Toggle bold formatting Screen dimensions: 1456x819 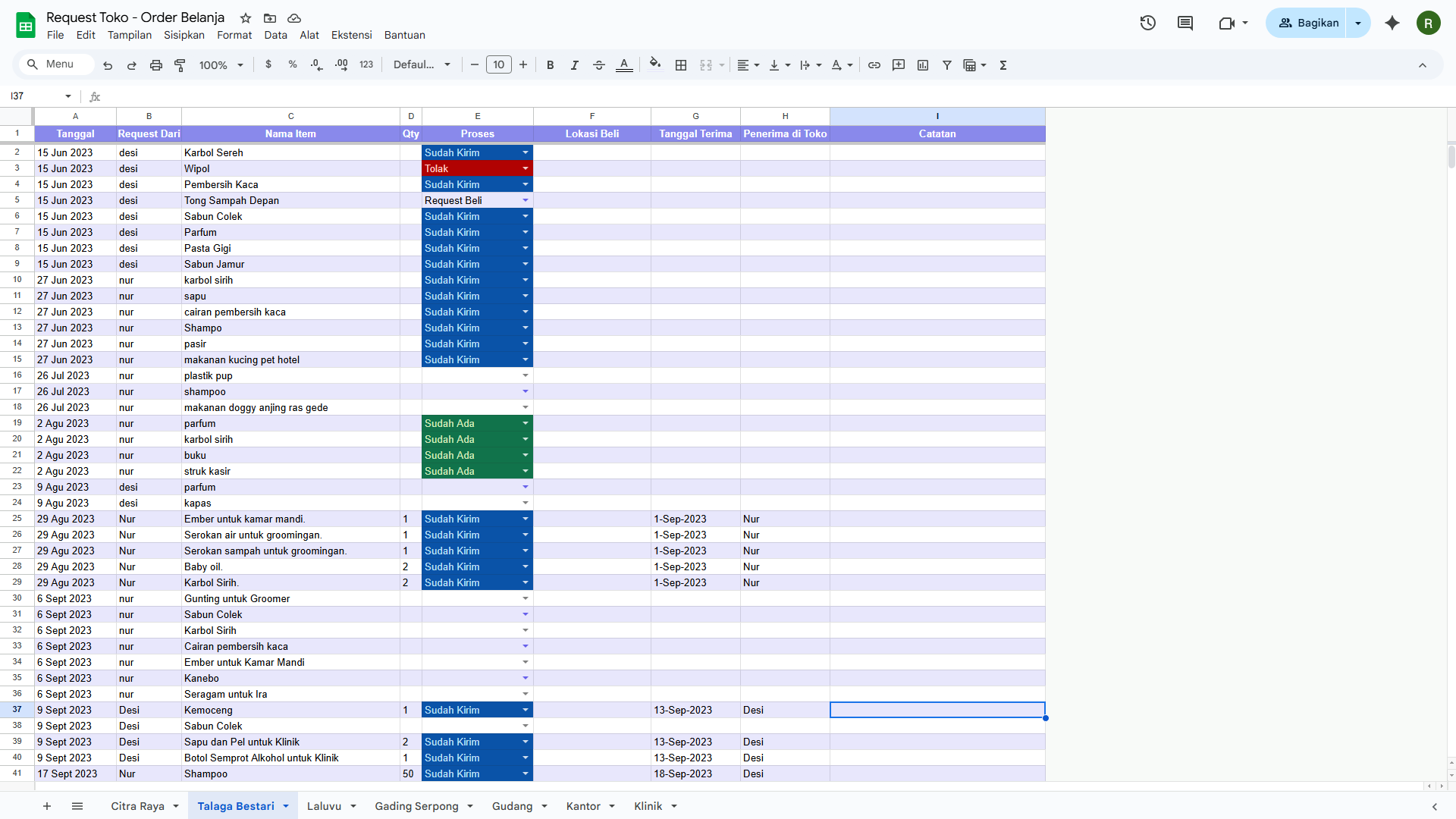point(550,65)
